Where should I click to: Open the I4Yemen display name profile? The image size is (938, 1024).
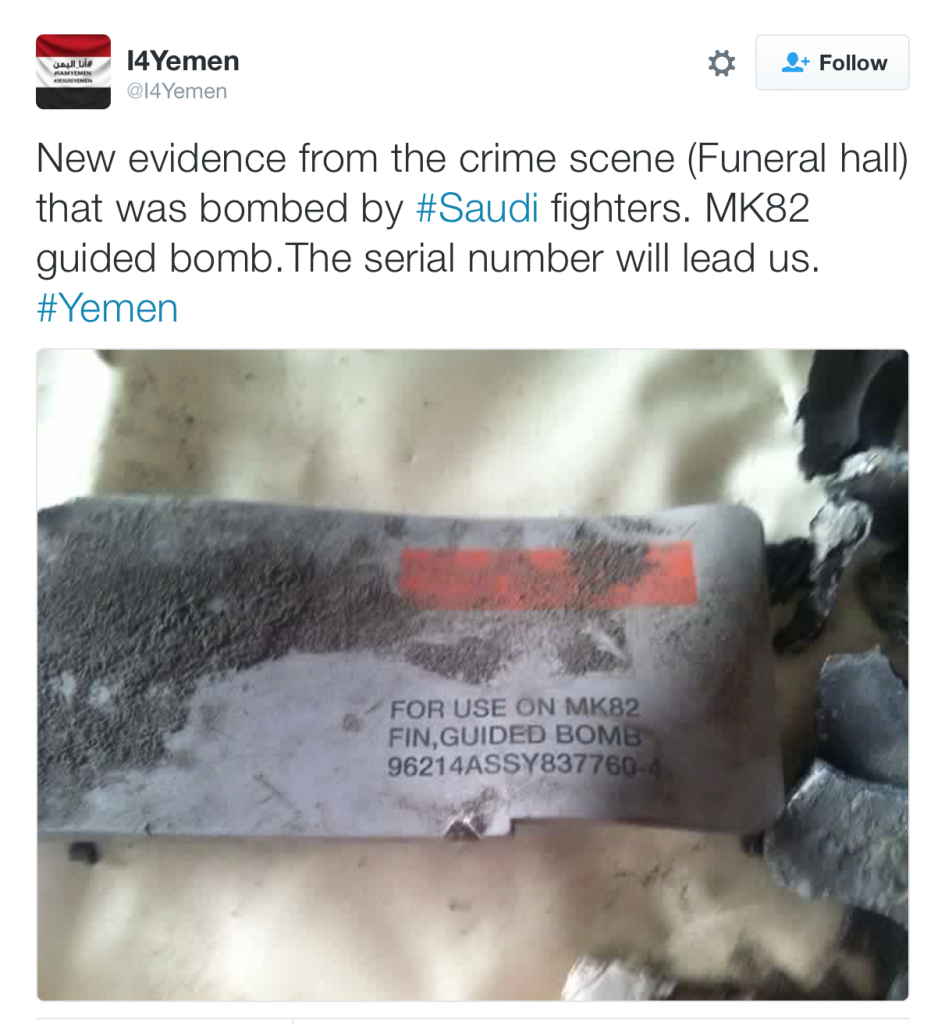pyautogui.click(x=183, y=61)
